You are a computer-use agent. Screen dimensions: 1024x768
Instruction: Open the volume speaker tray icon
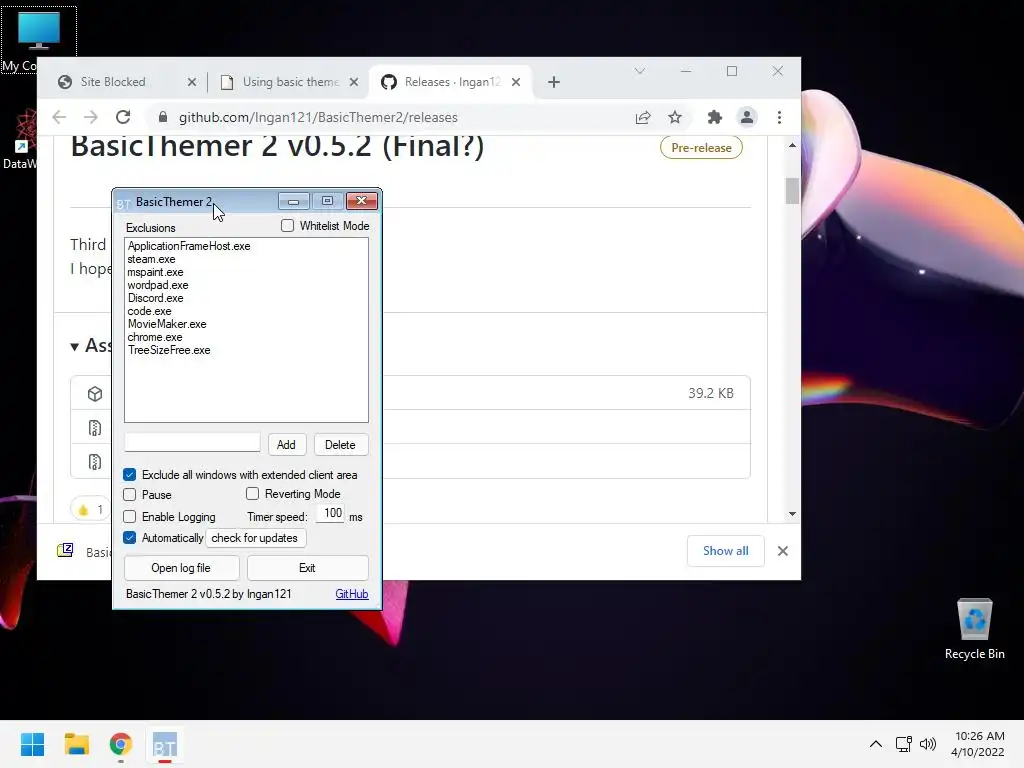tap(927, 744)
